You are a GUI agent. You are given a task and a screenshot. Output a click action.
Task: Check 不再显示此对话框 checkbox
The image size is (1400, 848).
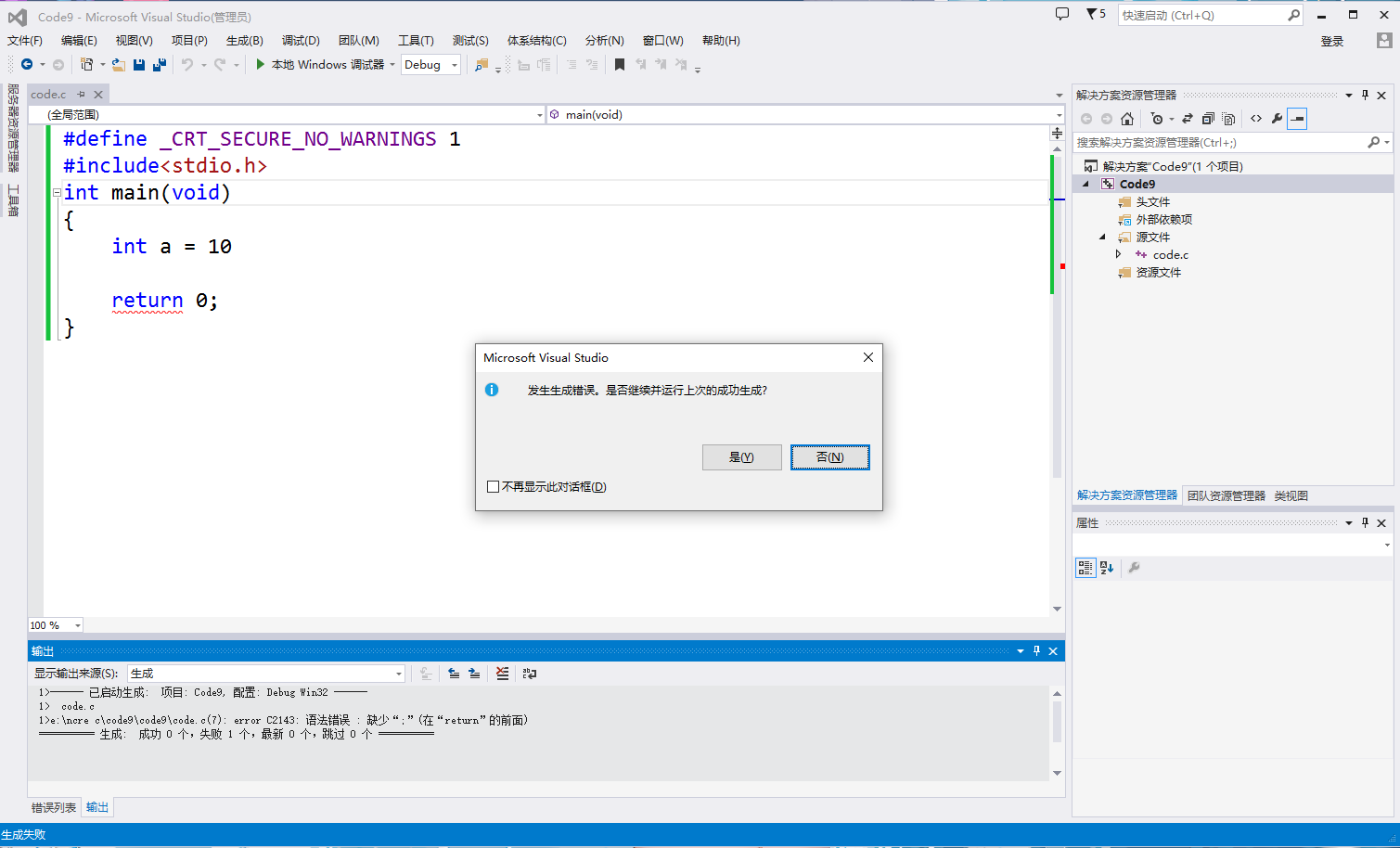tap(493, 486)
